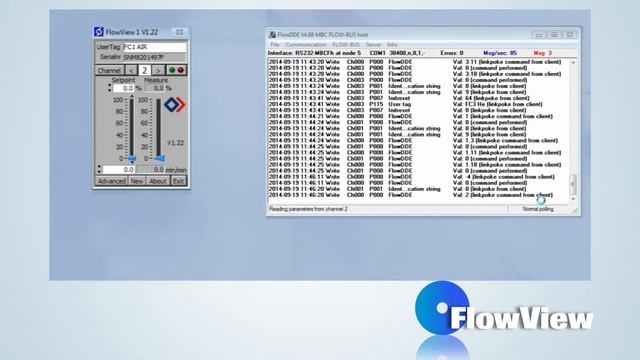Click the red Msg: 3 counter
The height and width of the screenshot is (360, 640).
(x=542, y=53)
